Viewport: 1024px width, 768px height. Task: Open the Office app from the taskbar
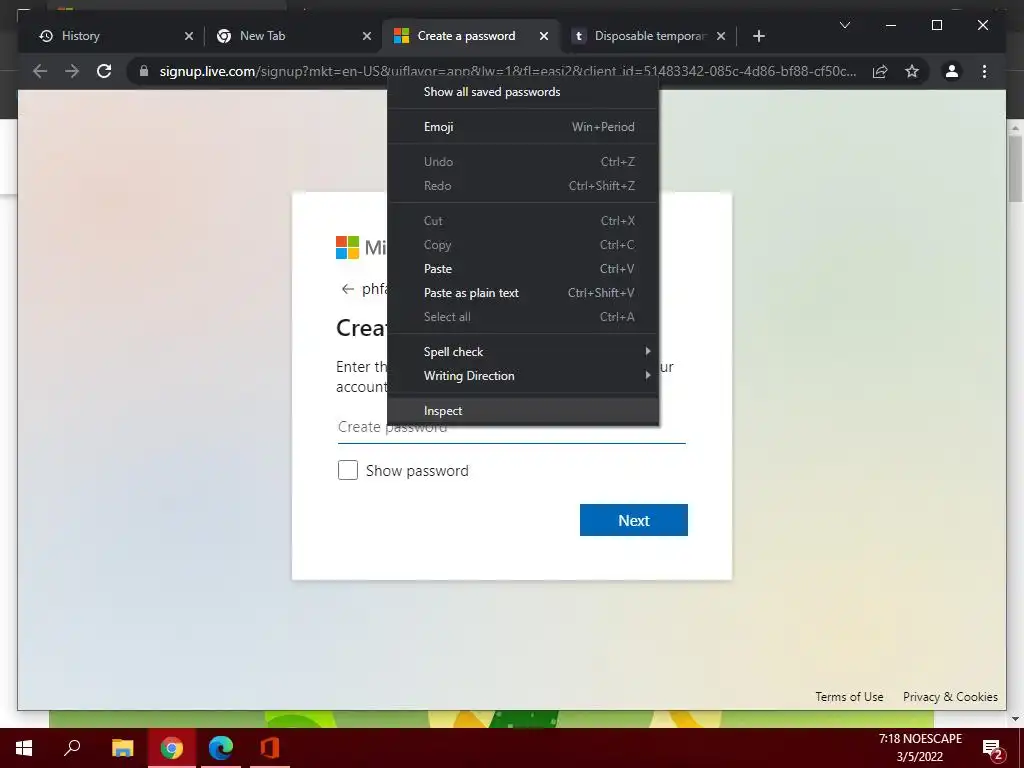270,748
